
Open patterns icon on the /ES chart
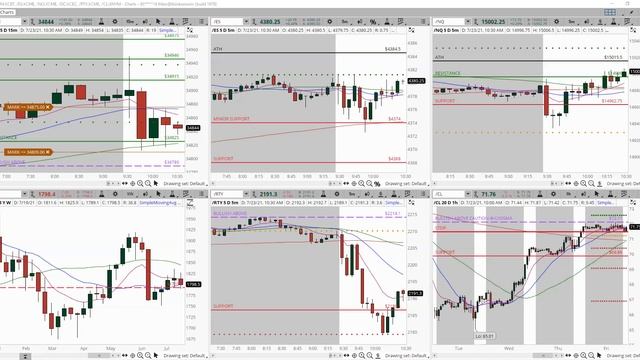point(401,22)
